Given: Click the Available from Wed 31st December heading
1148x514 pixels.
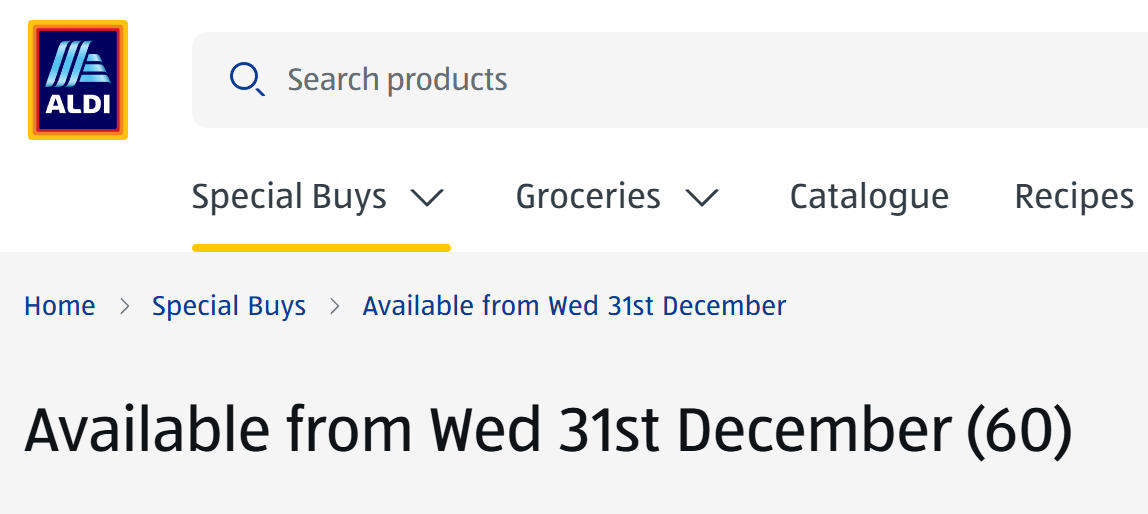Looking at the screenshot, I should (x=490, y=431).
